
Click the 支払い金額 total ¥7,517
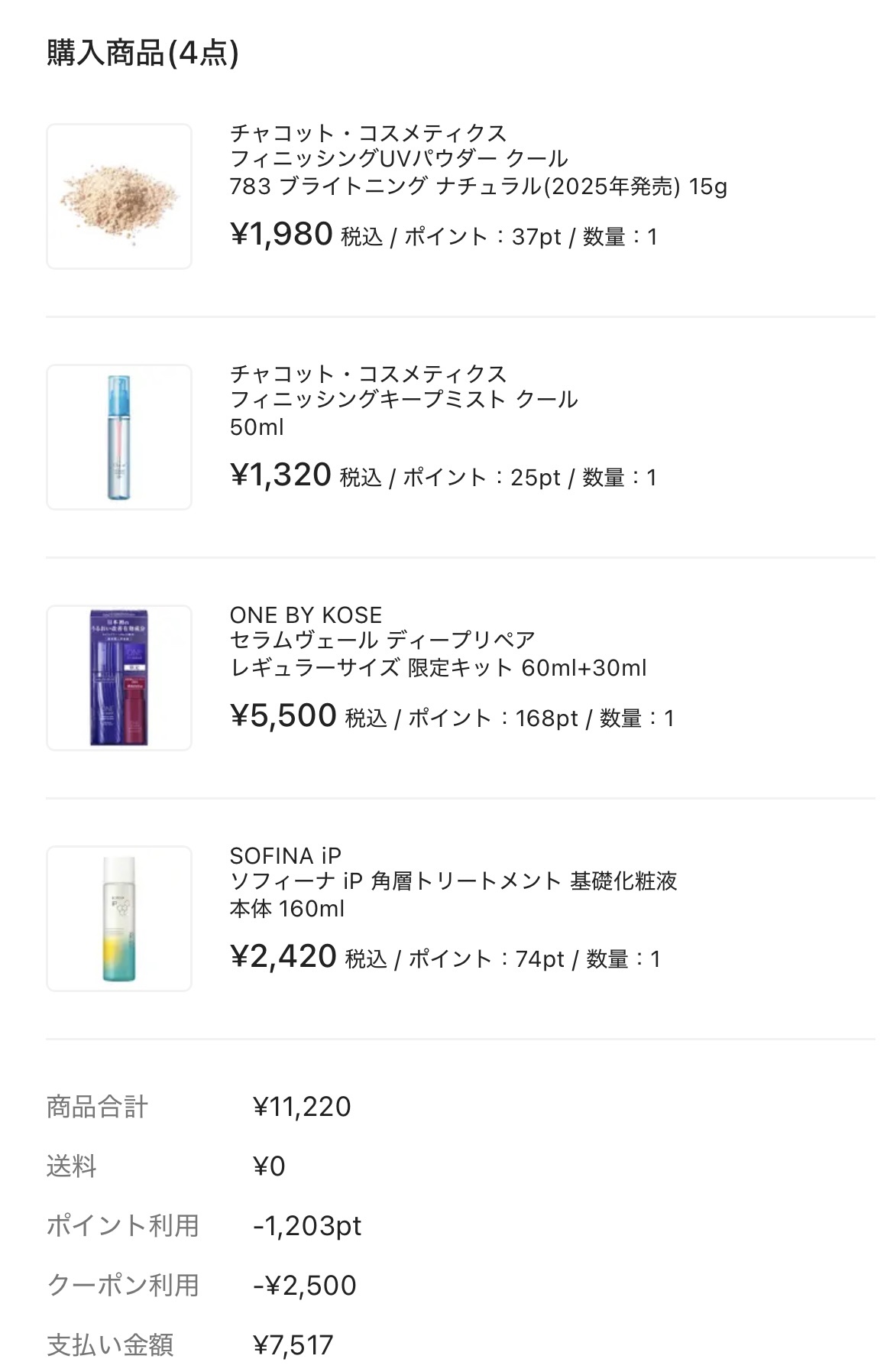click(293, 1345)
